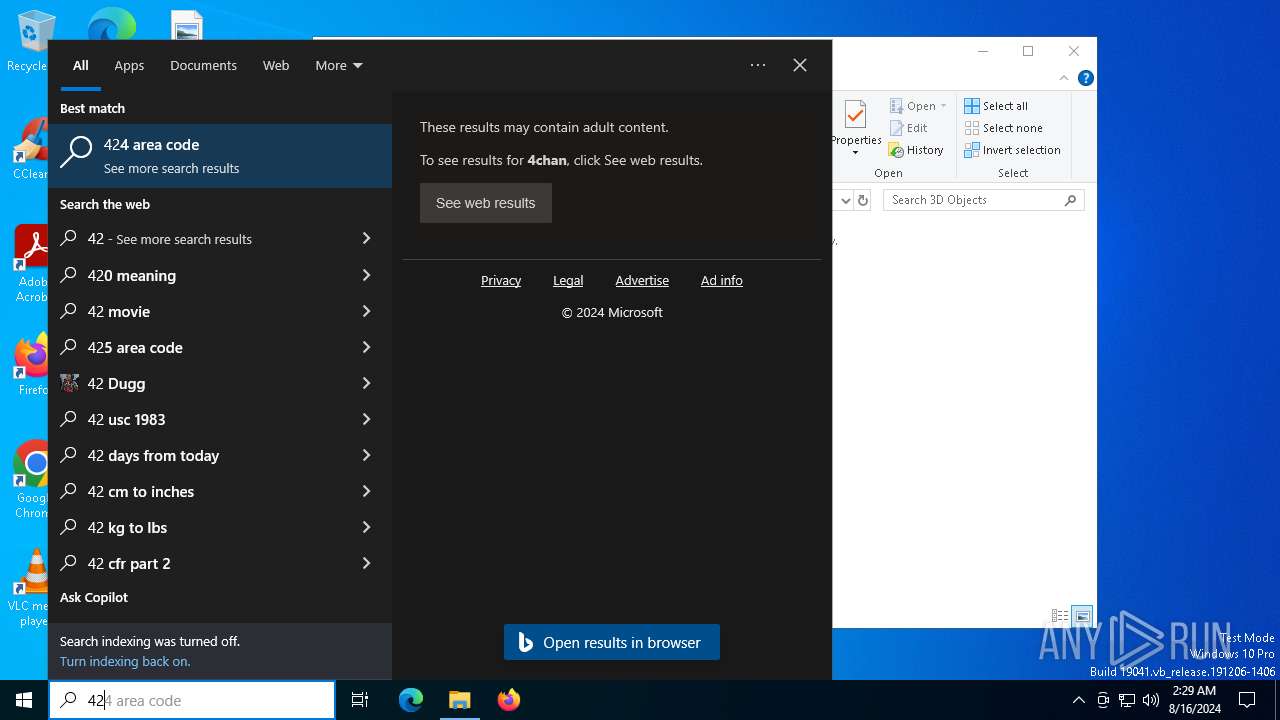Switch Explorer to details view icon
1280x720 pixels.
pos(1059,616)
